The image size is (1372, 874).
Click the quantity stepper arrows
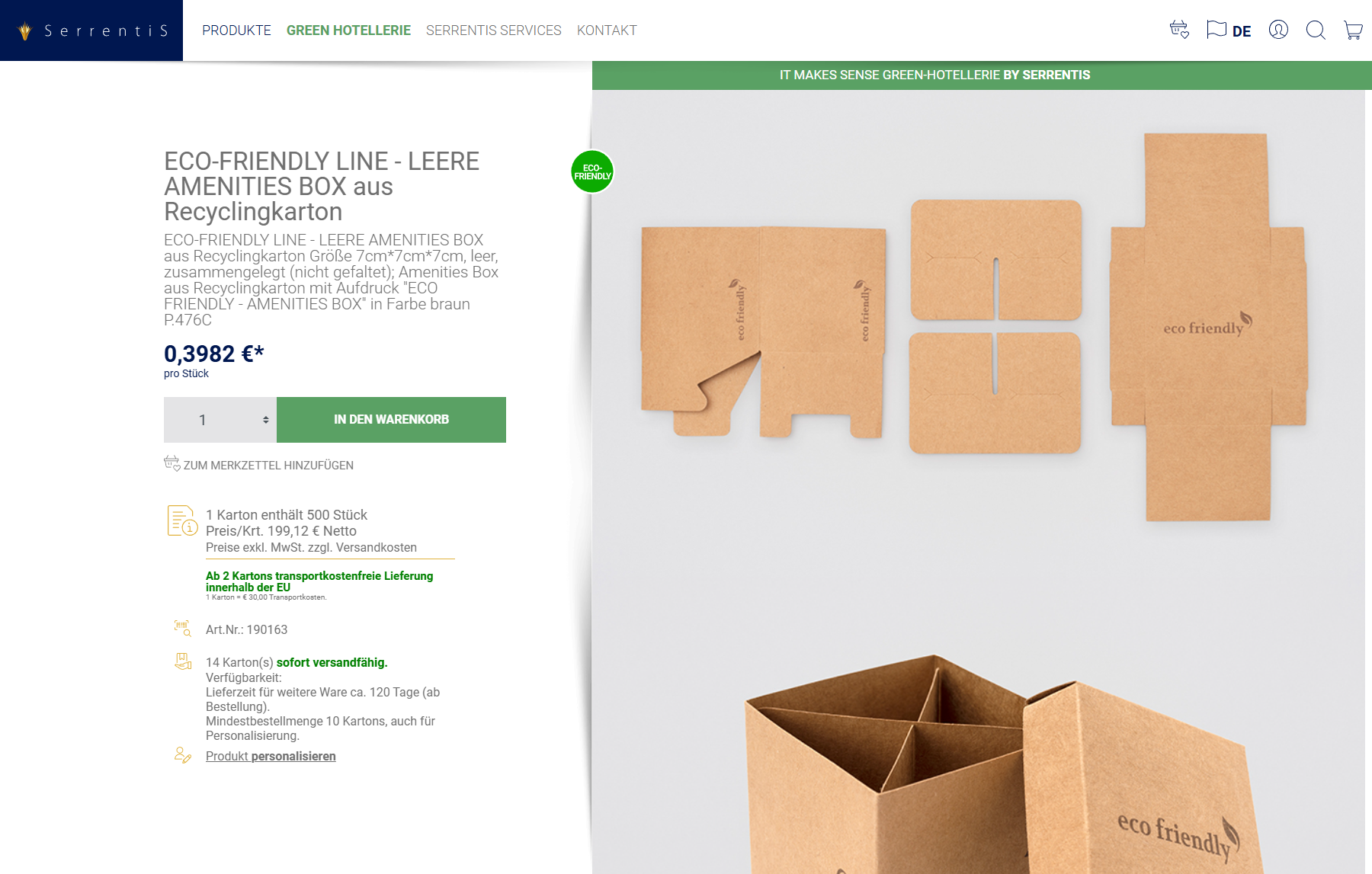pos(265,420)
